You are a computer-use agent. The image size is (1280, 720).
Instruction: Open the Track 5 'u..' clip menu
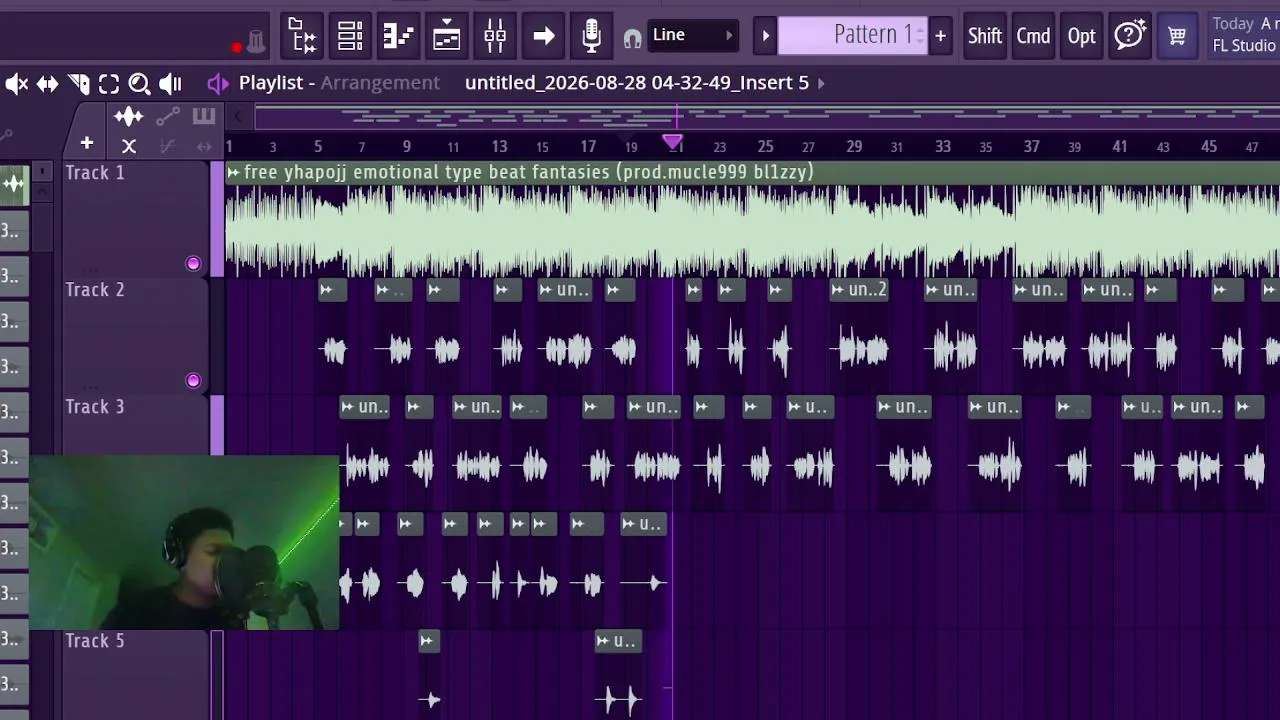coord(603,641)
